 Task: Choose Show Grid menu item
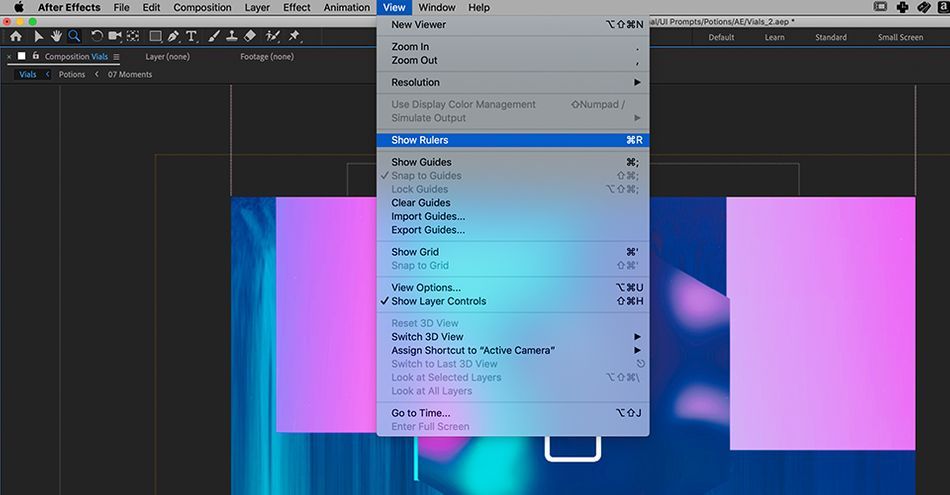pos(513,252)
